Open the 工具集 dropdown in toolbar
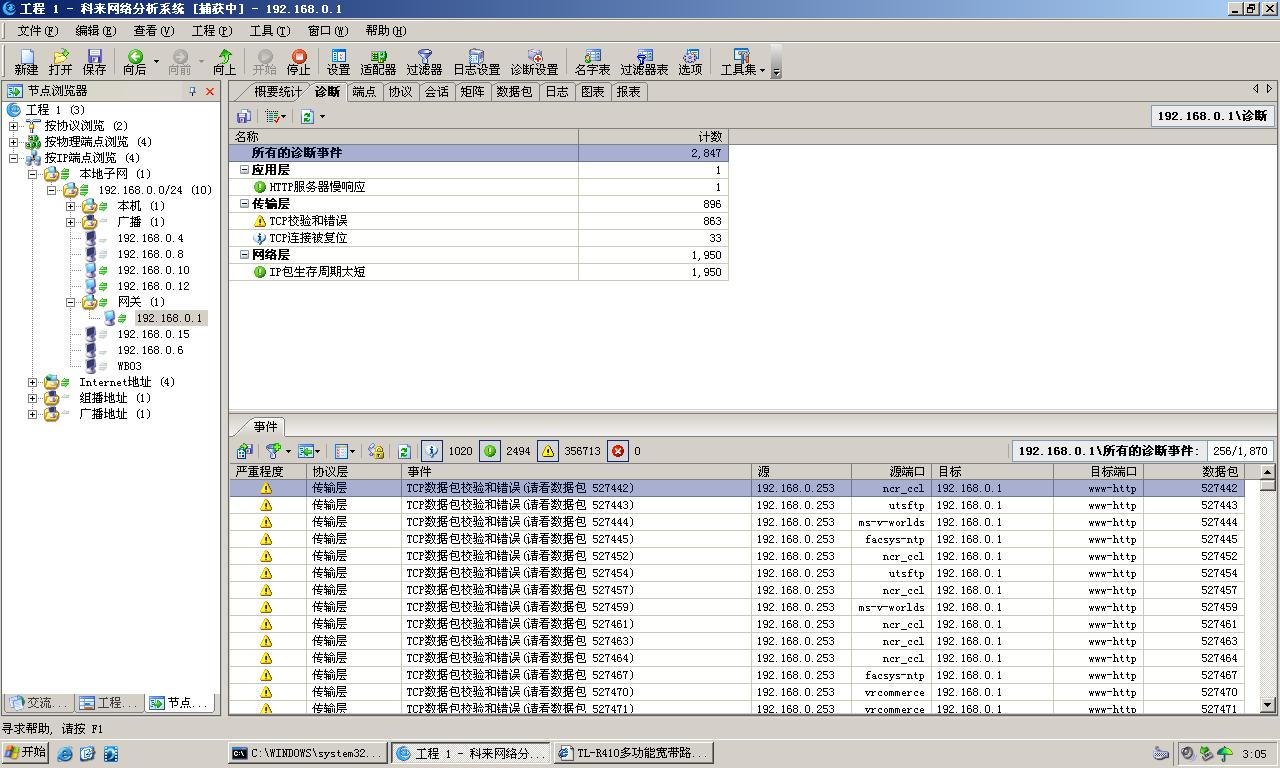The image size is (1280, 768). 742,62
